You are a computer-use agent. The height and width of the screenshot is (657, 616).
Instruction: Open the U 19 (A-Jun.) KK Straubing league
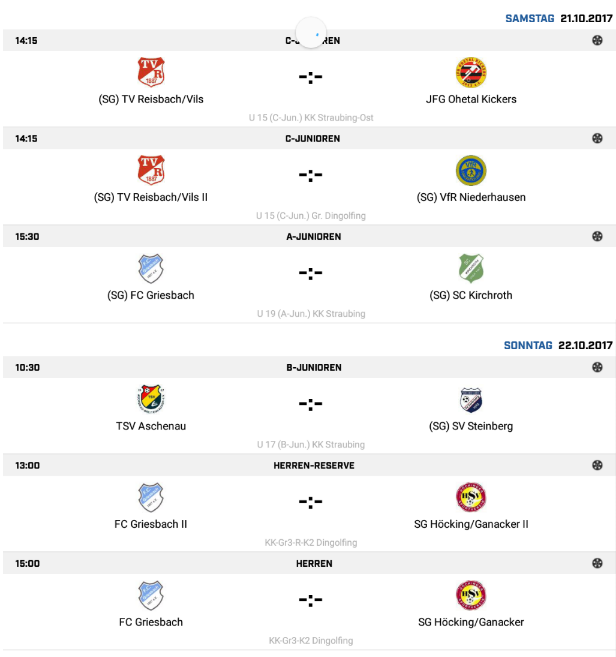[310, 314]
